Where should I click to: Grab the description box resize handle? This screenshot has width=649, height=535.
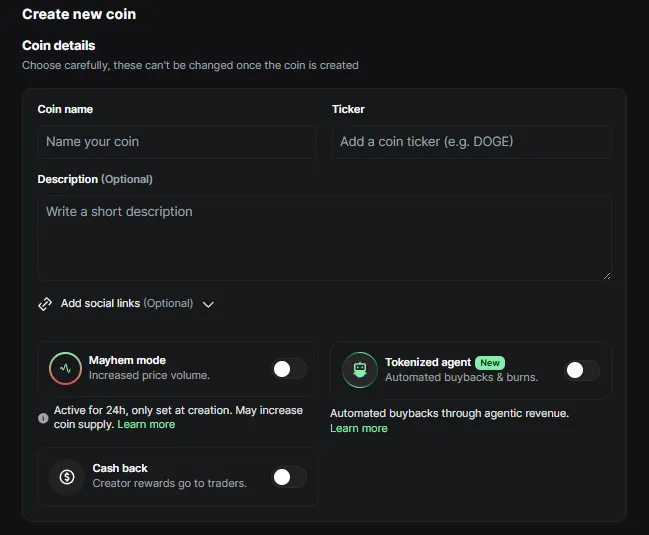(x=606, y=275)
